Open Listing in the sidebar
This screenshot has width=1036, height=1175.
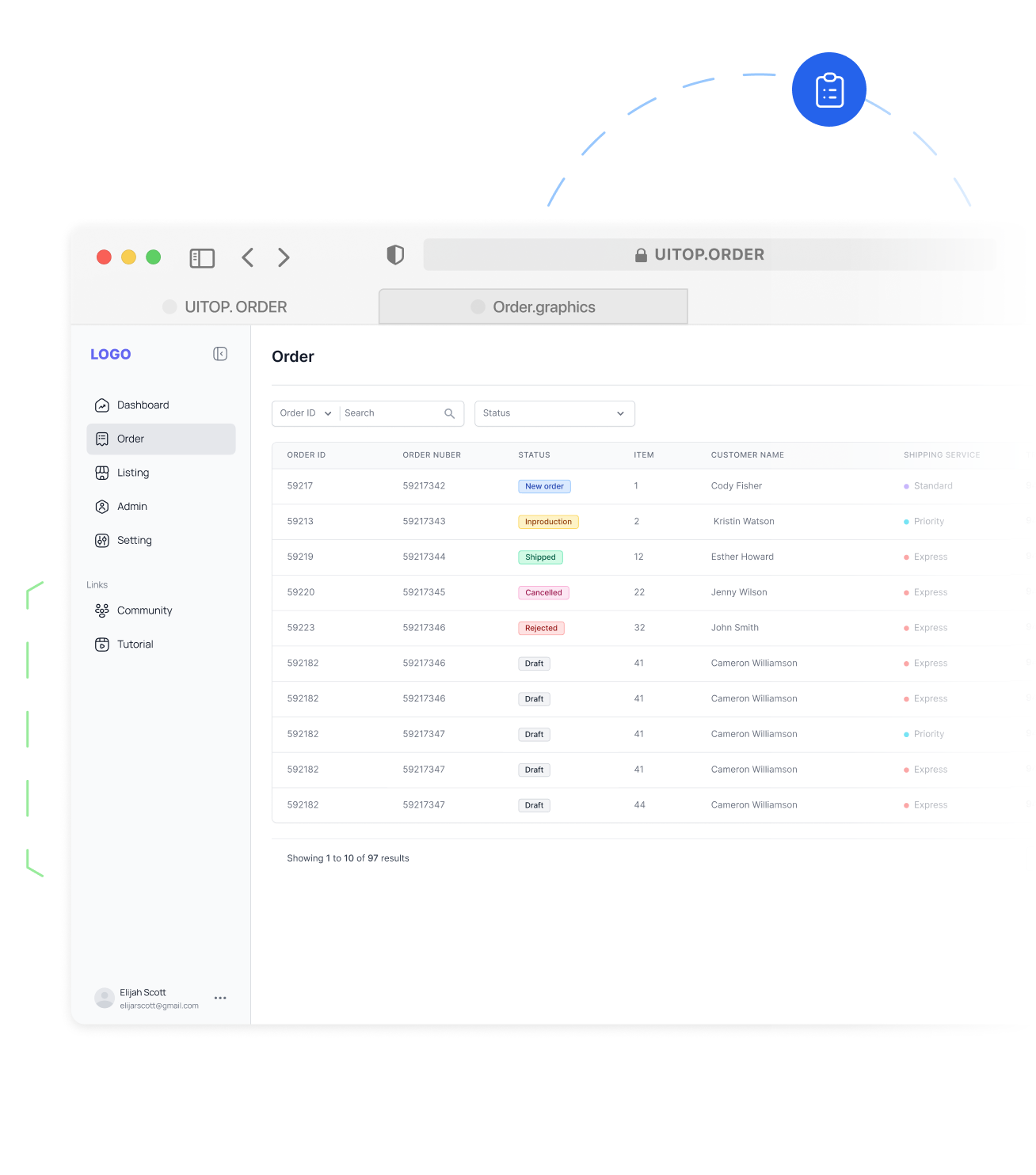pos(132,473)
